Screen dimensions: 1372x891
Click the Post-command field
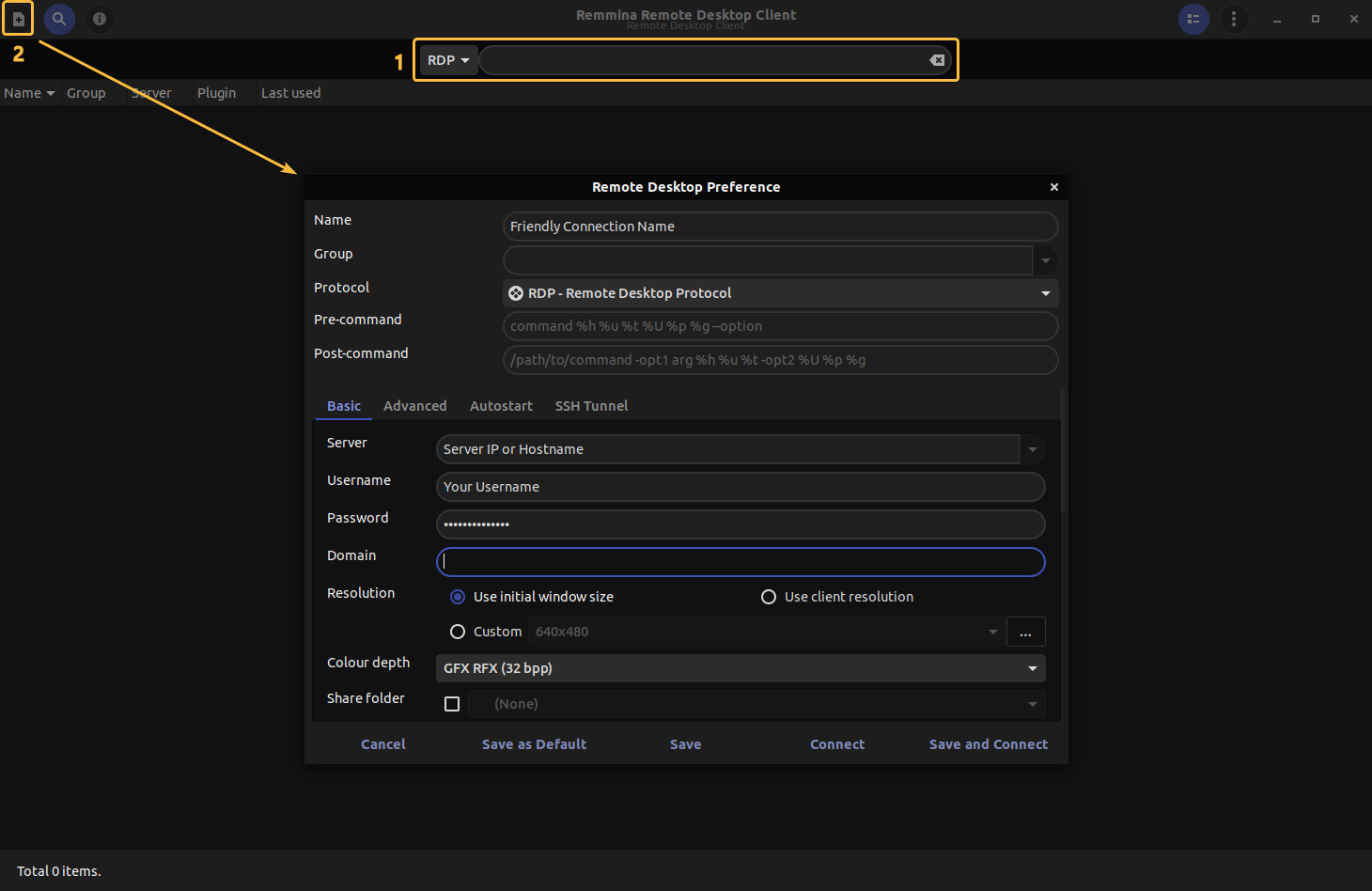click(781, 360)
